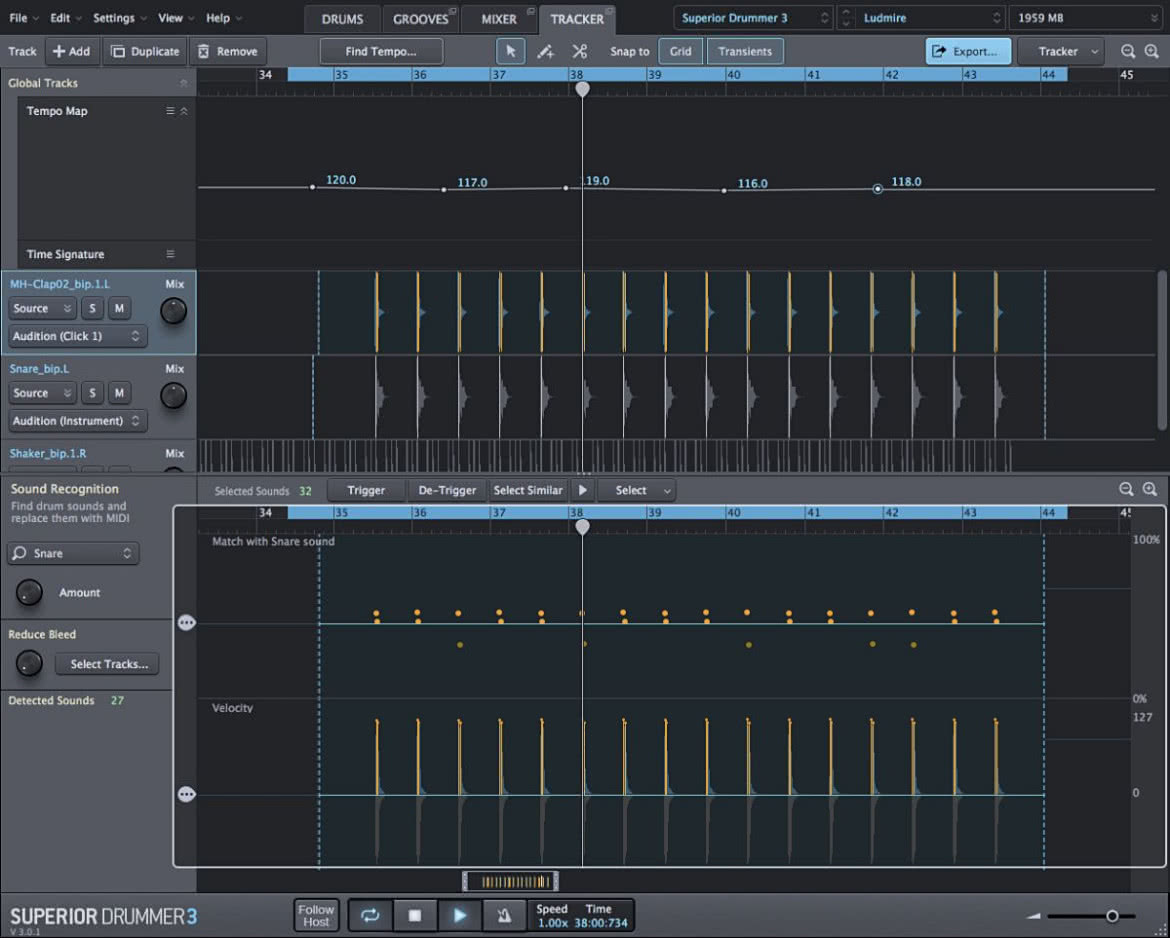
Task: Open the Time Signature options menu icon
Action: click(x=170, y=254)
